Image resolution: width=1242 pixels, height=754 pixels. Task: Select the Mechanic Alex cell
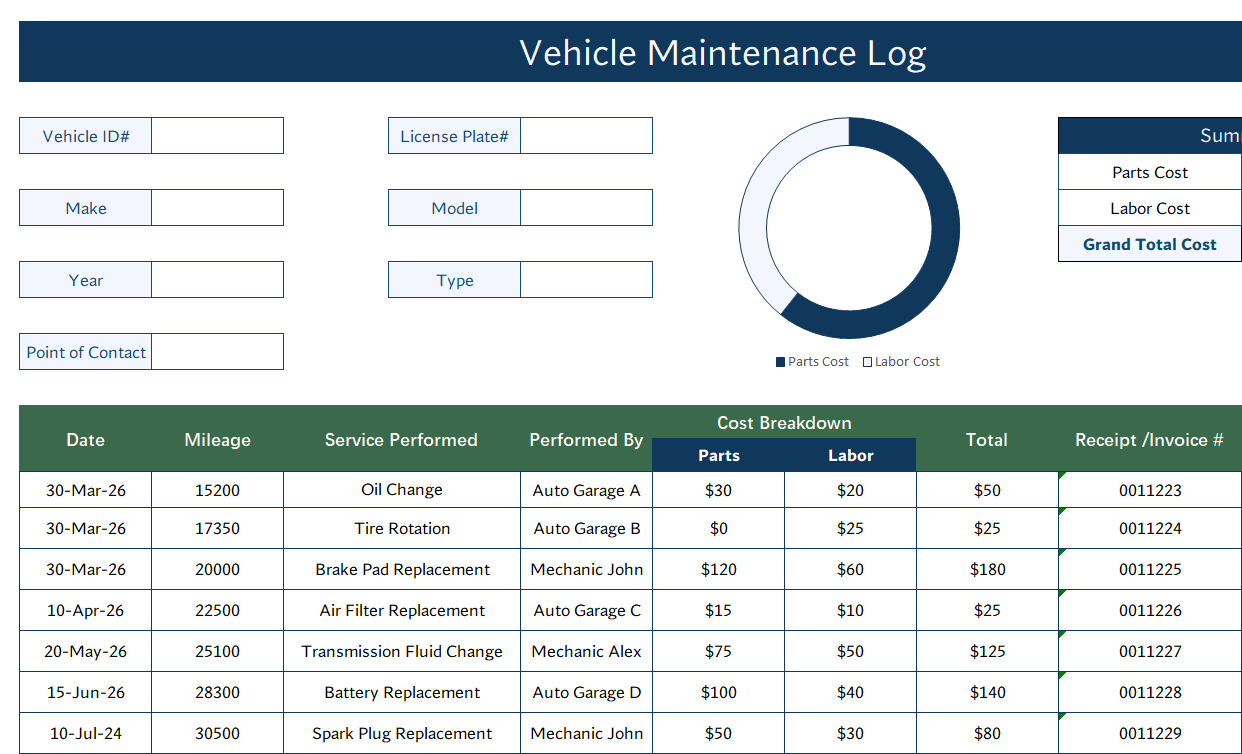(x=586, y=651)
